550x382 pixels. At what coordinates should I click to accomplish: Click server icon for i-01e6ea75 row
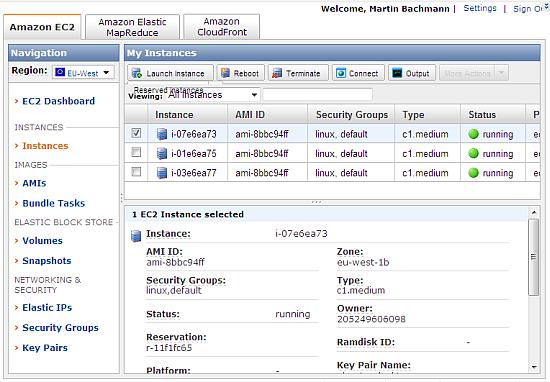coord(161,153)
